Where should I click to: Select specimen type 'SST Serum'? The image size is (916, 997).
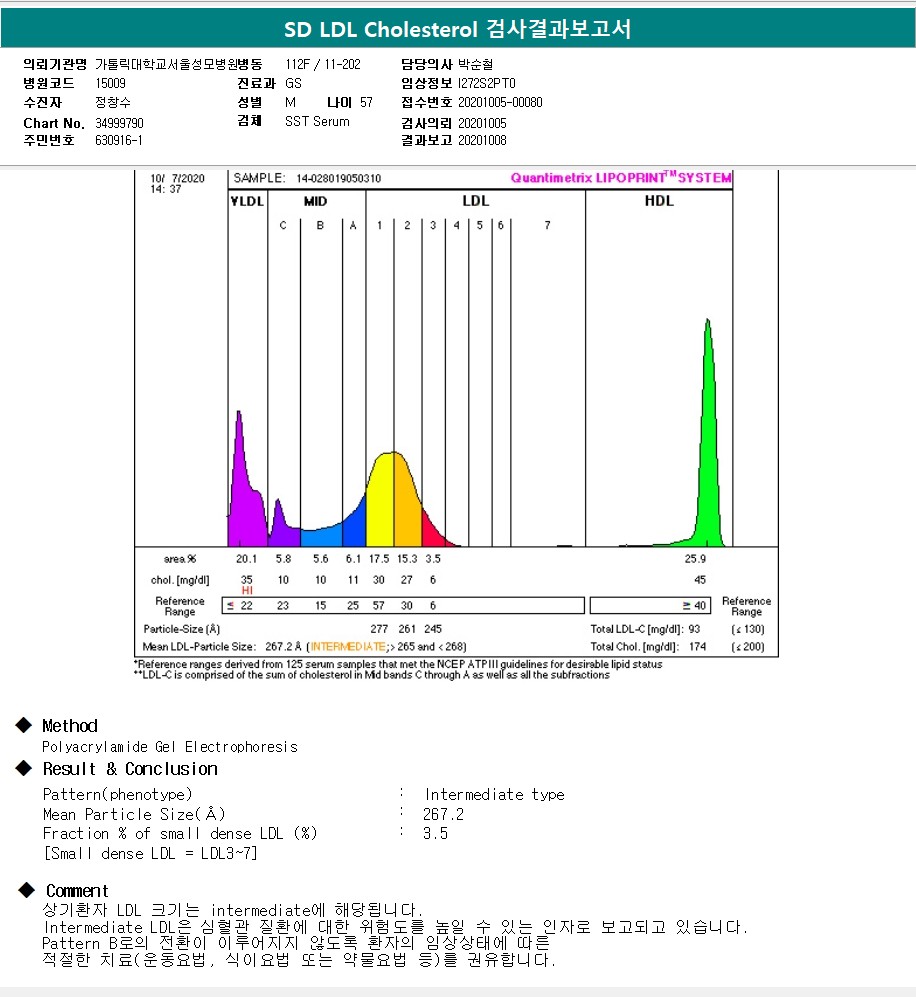tap(317, 121)
